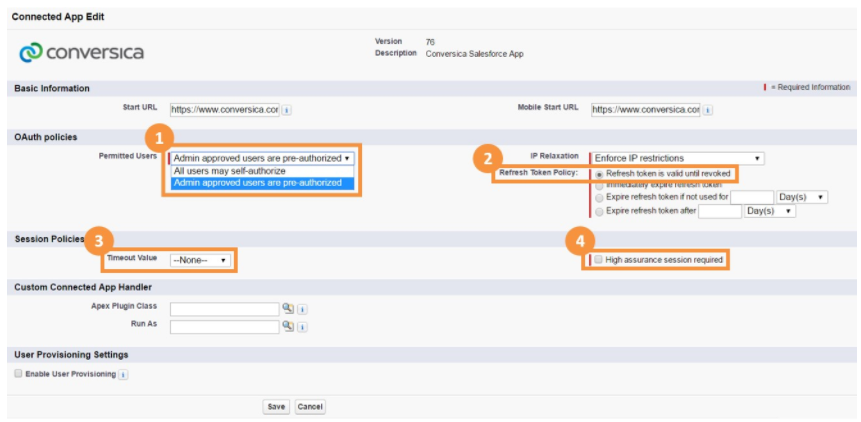Choose Admin approved users are pre-authorized option
The image size is (861, 422).
(262, 183)
